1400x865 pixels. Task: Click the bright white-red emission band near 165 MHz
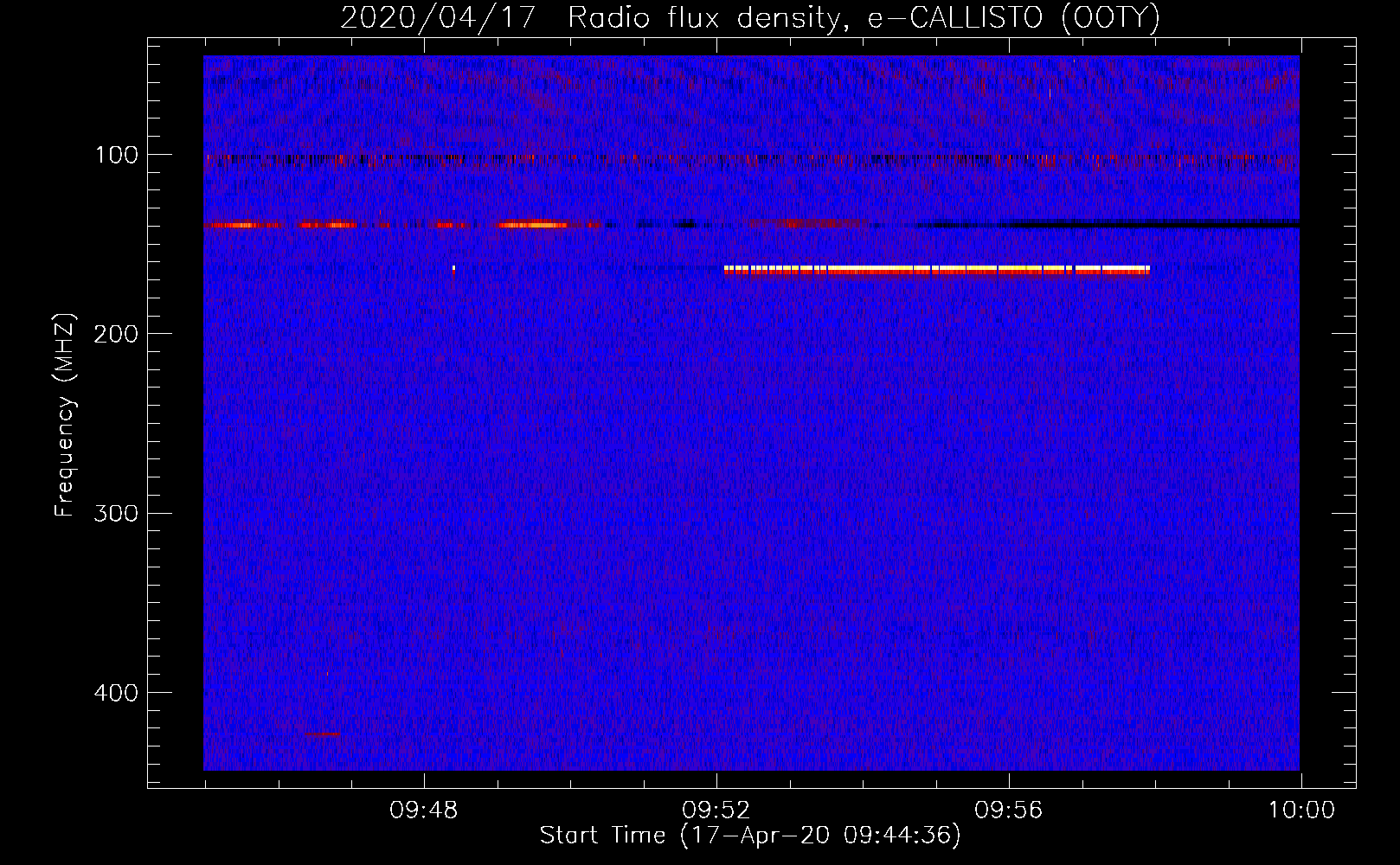(x=937, y=270)
